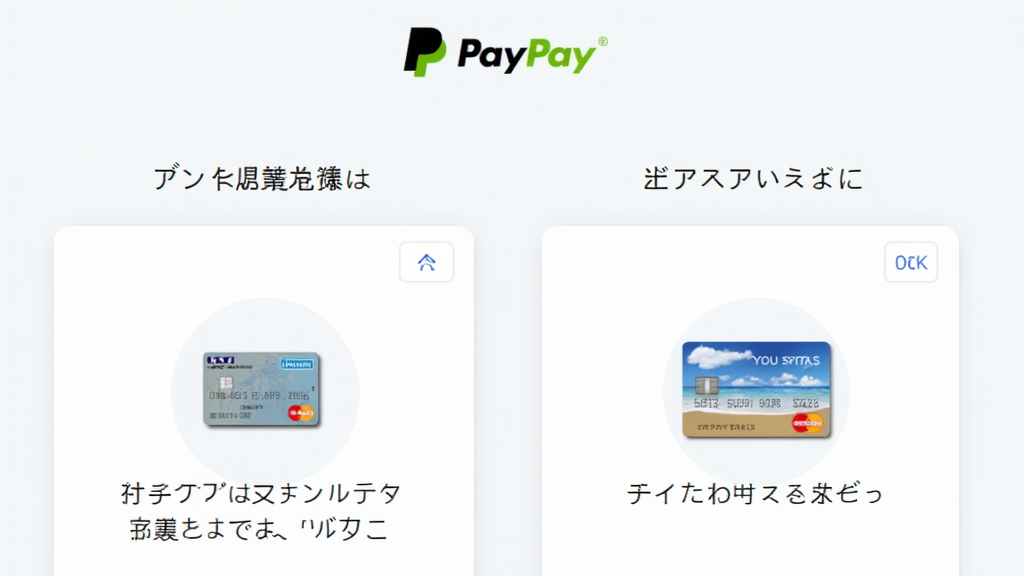The height and width of the screenshot is (576, 1024).
Task: Click the heading above the right card panel
Action: pyautogui.click(x=753, y=179)
